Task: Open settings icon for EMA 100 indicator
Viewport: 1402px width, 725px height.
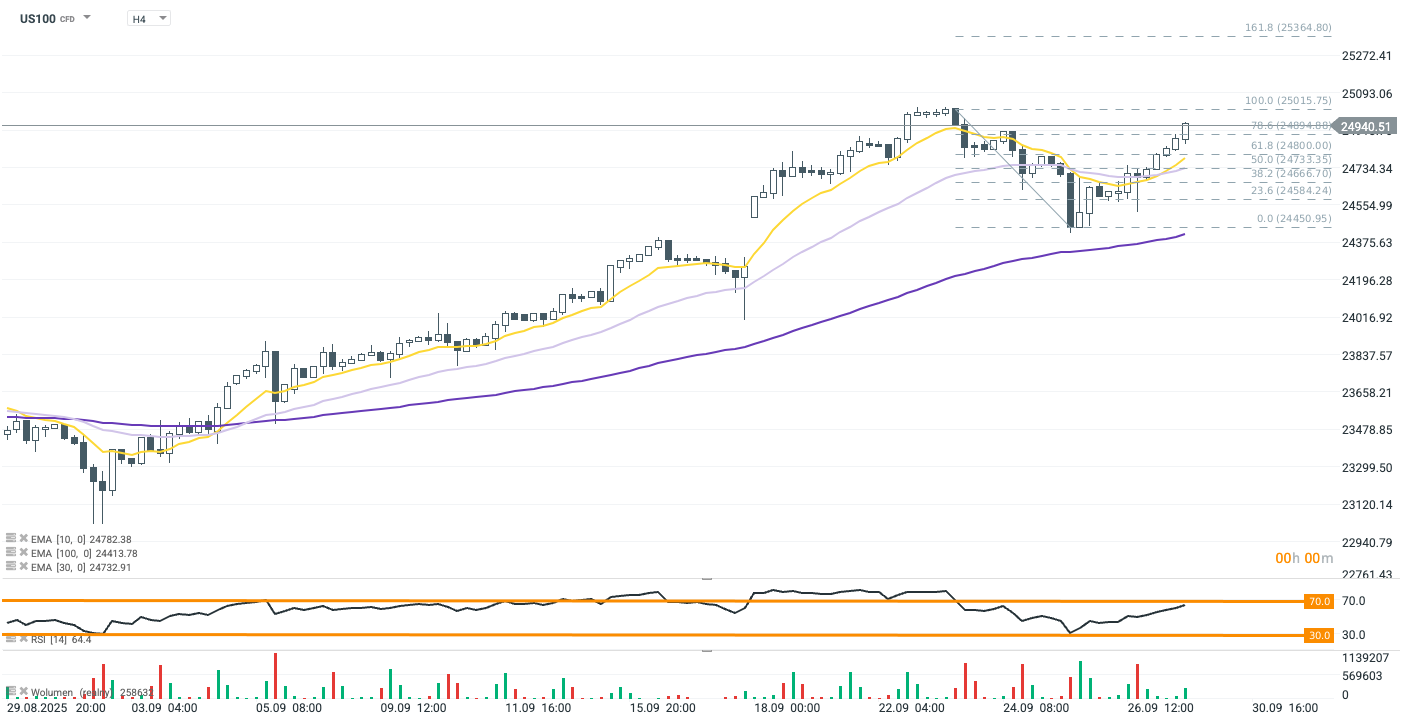Action: tap(11, 553)
